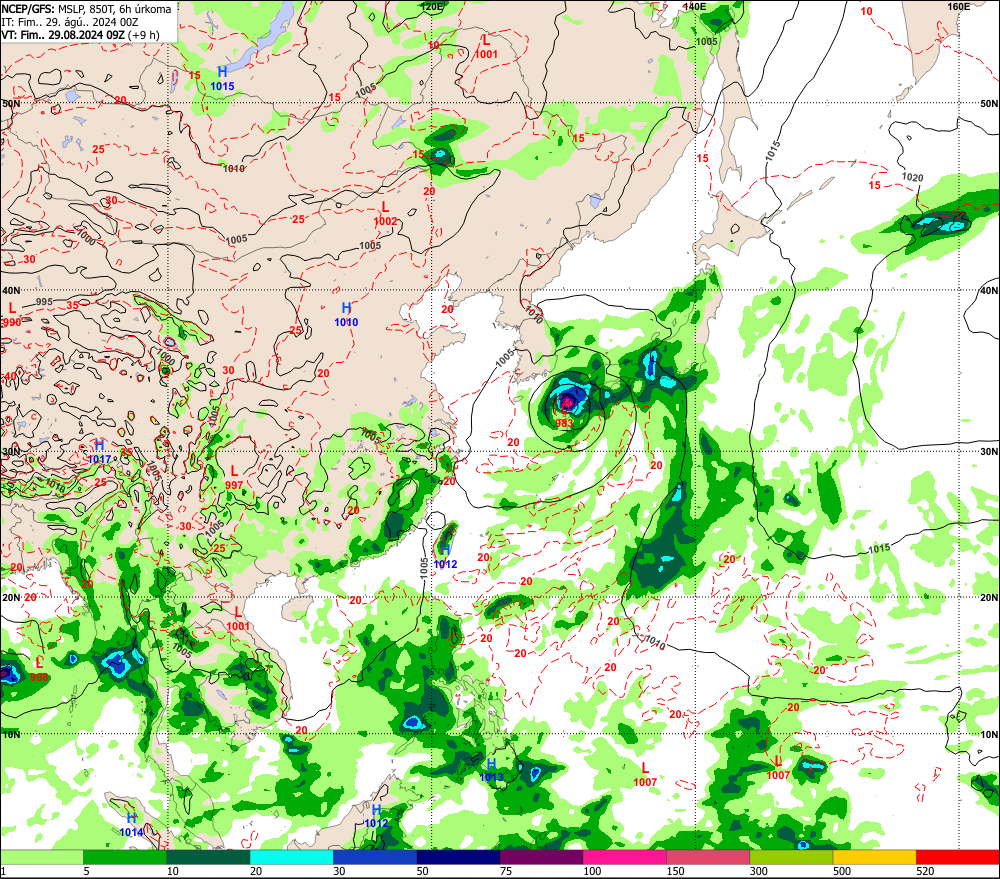Select the H 1013 high-pressure marker
This screenshot has width=1000, height=879.
click(x=491, y=770)
